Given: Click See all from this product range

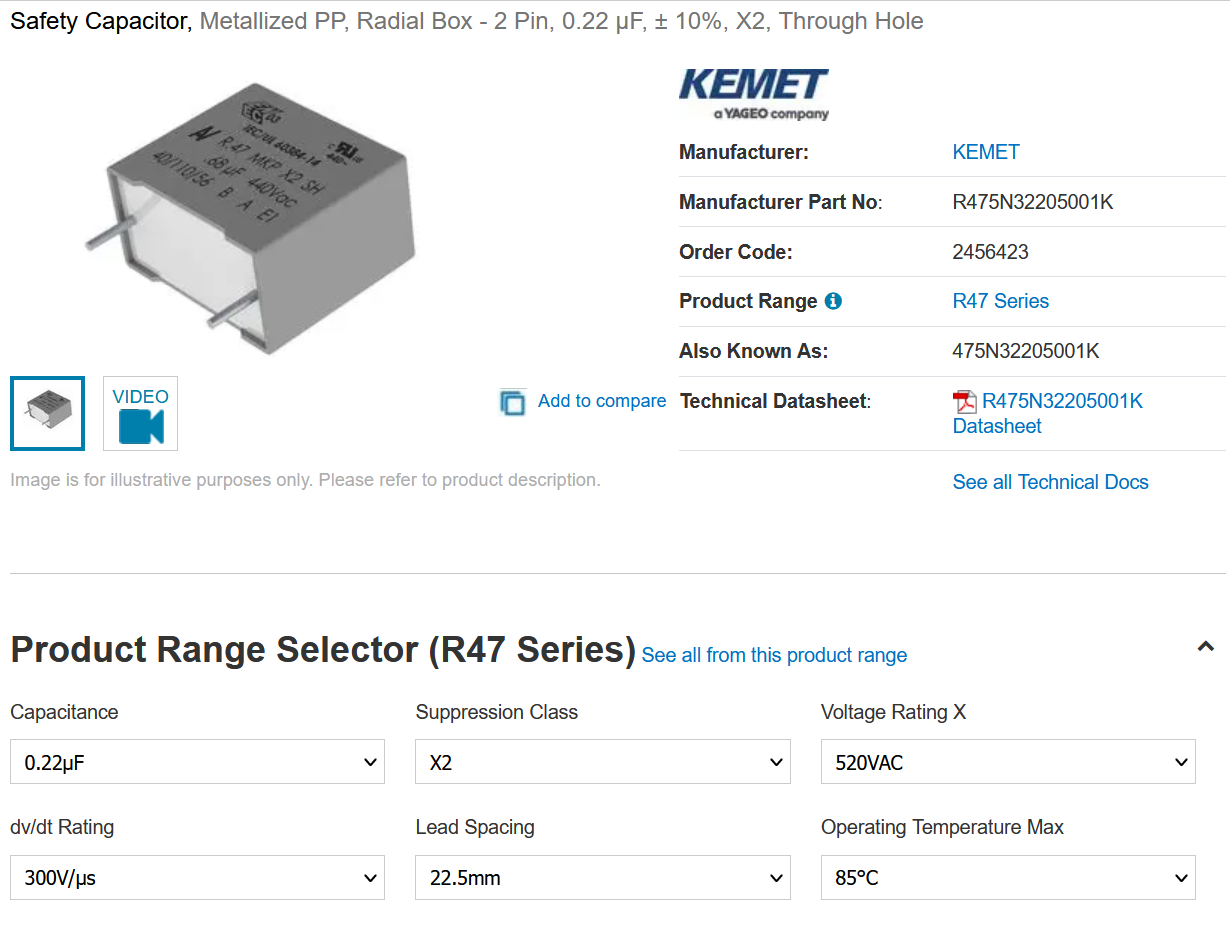Looking at the screenshot, I should [775, 655].
